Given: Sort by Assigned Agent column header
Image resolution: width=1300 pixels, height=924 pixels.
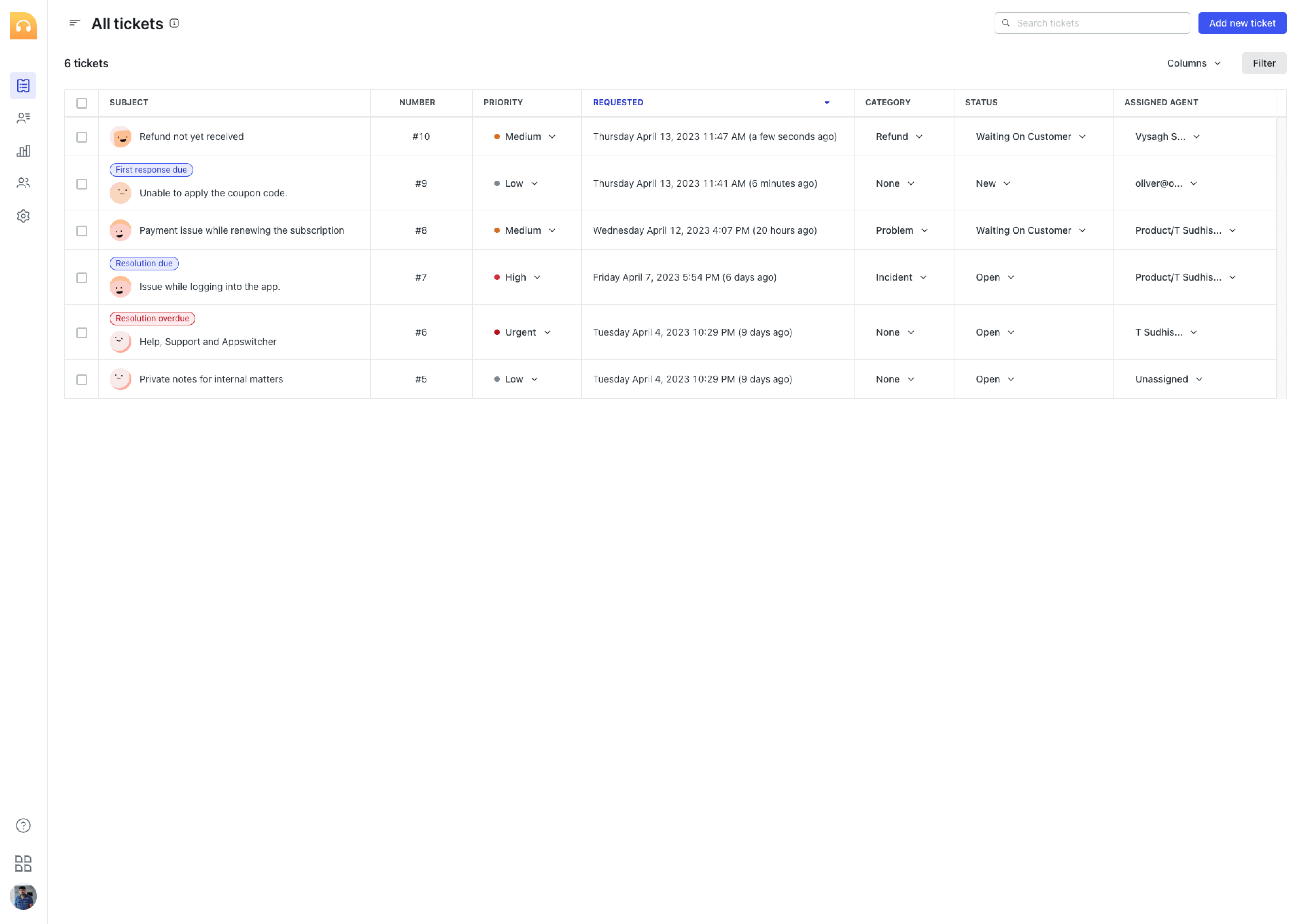Looking at the screenshot, I should (x=1161, y=102).
